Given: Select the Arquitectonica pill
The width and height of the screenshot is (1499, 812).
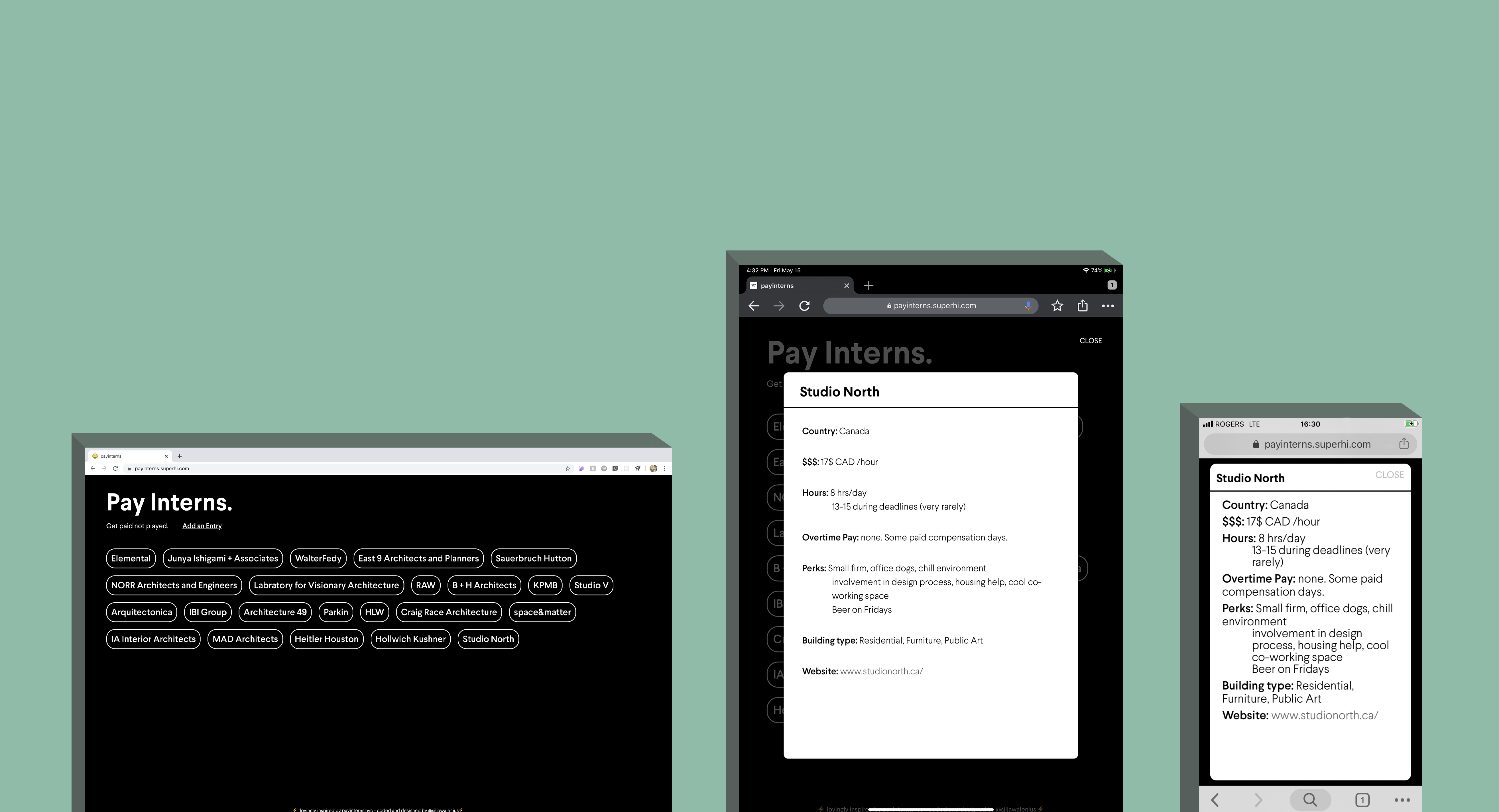Looking at the screenshot, I should point(141,612).
